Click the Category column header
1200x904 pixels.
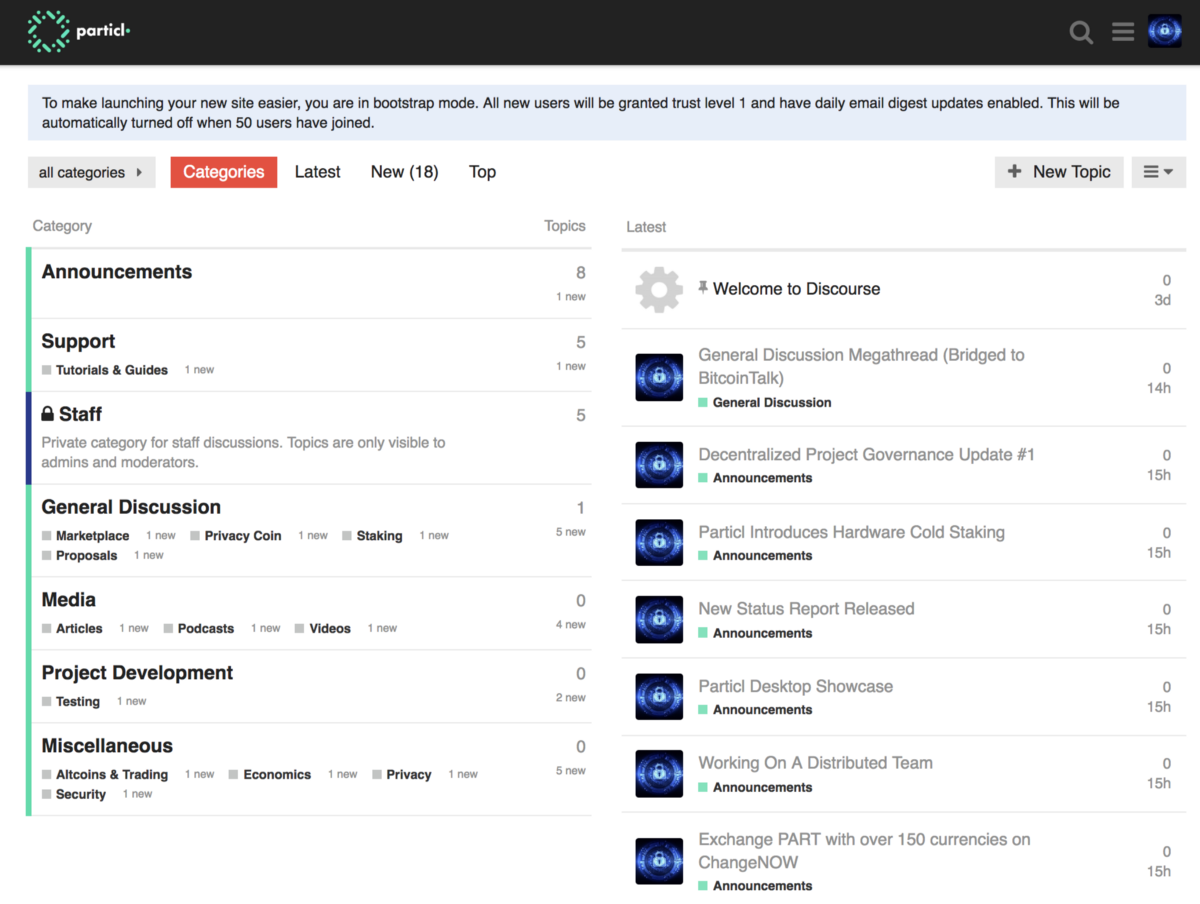(x=62, y=226)
